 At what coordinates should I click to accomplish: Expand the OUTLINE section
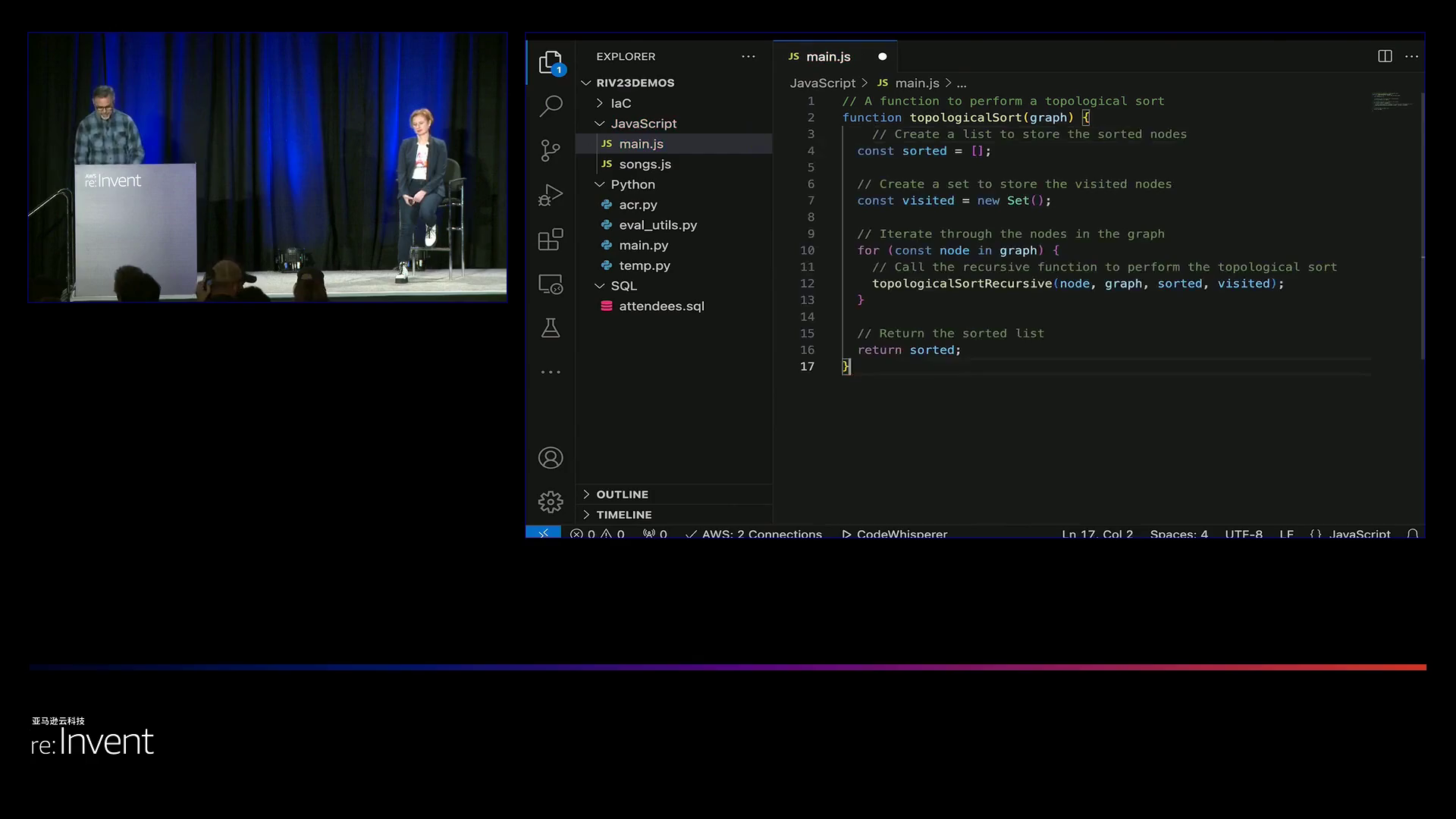[x=622, y=494]
